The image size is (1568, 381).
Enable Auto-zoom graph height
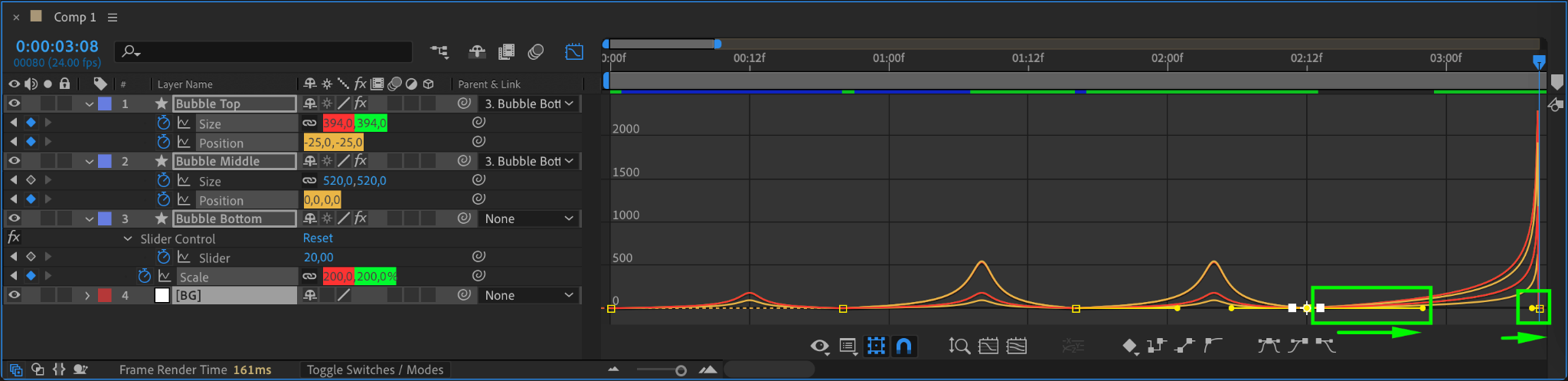[959, 347]
